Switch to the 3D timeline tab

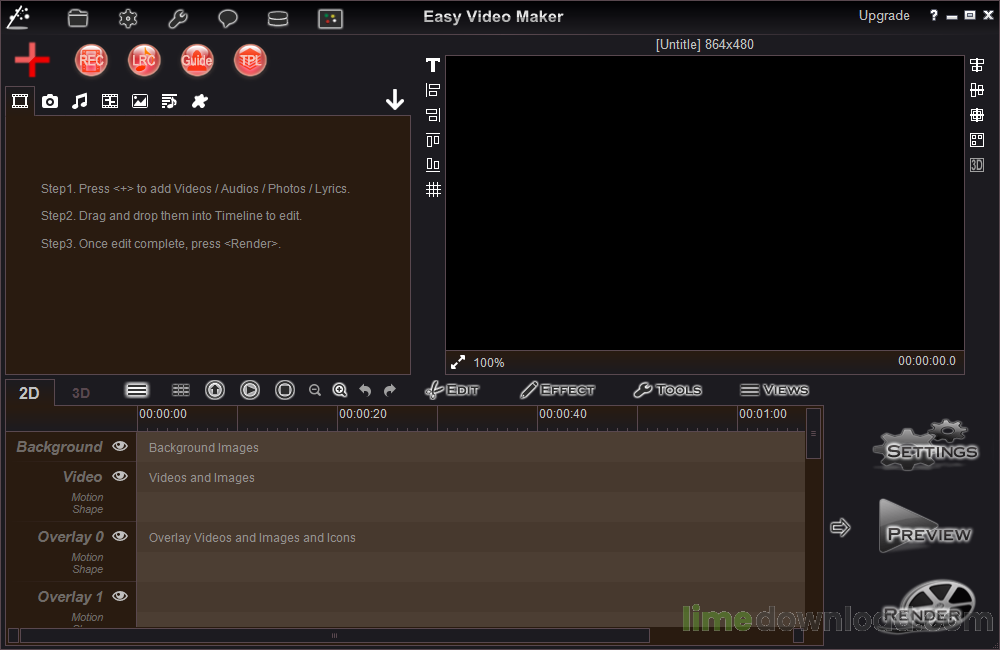(x=80, y=392)
